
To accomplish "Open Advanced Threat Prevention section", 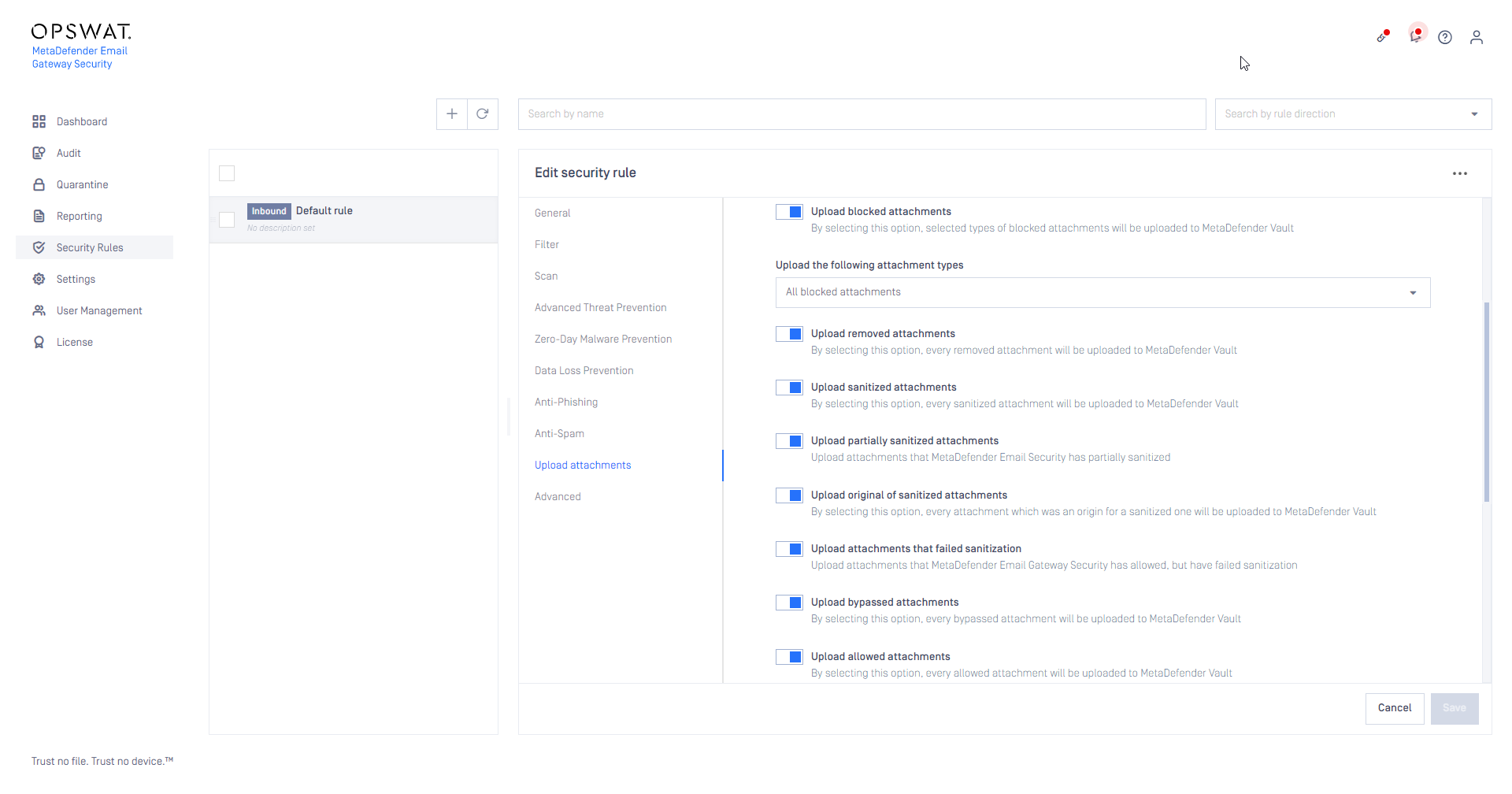I will point(600,308).
